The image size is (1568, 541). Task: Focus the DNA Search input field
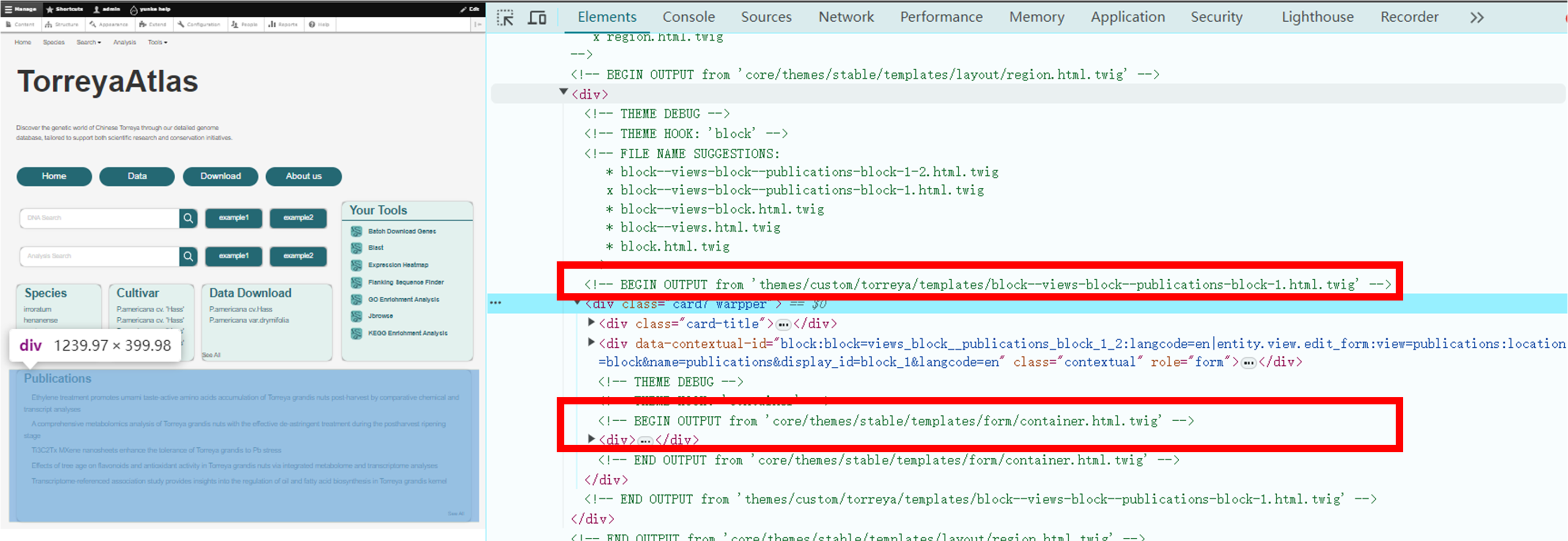click(x=100, y=218)
